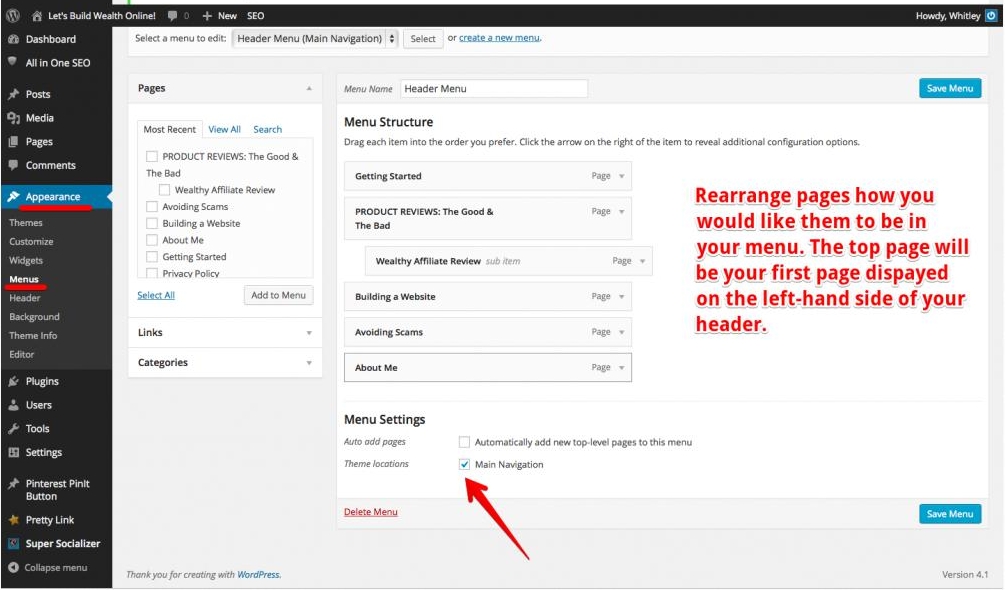Click the Appearance paintbrush icon
The height and width of the screenshot is (590, 1005).
(x=13, y=197)
